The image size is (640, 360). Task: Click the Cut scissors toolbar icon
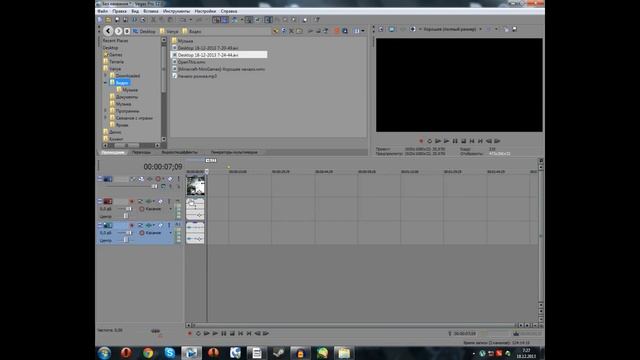(x=153, y=20)
